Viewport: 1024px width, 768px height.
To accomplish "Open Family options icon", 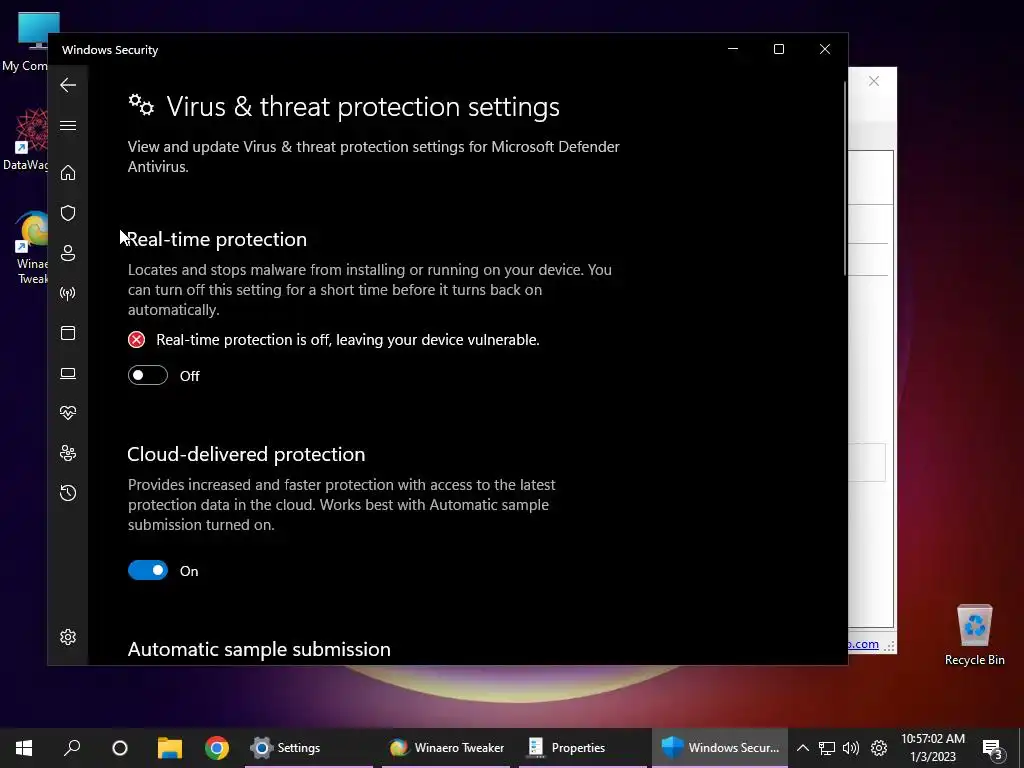I will tap(68, 453).
